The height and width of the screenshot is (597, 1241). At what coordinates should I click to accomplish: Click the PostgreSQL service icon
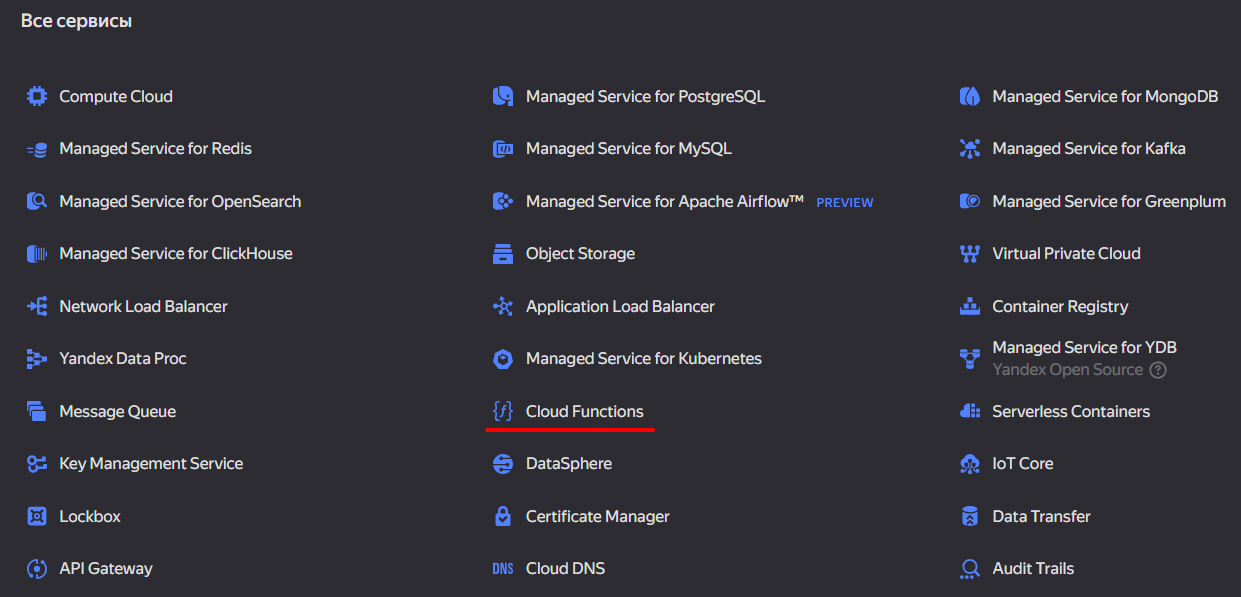(x=503, y=96)
